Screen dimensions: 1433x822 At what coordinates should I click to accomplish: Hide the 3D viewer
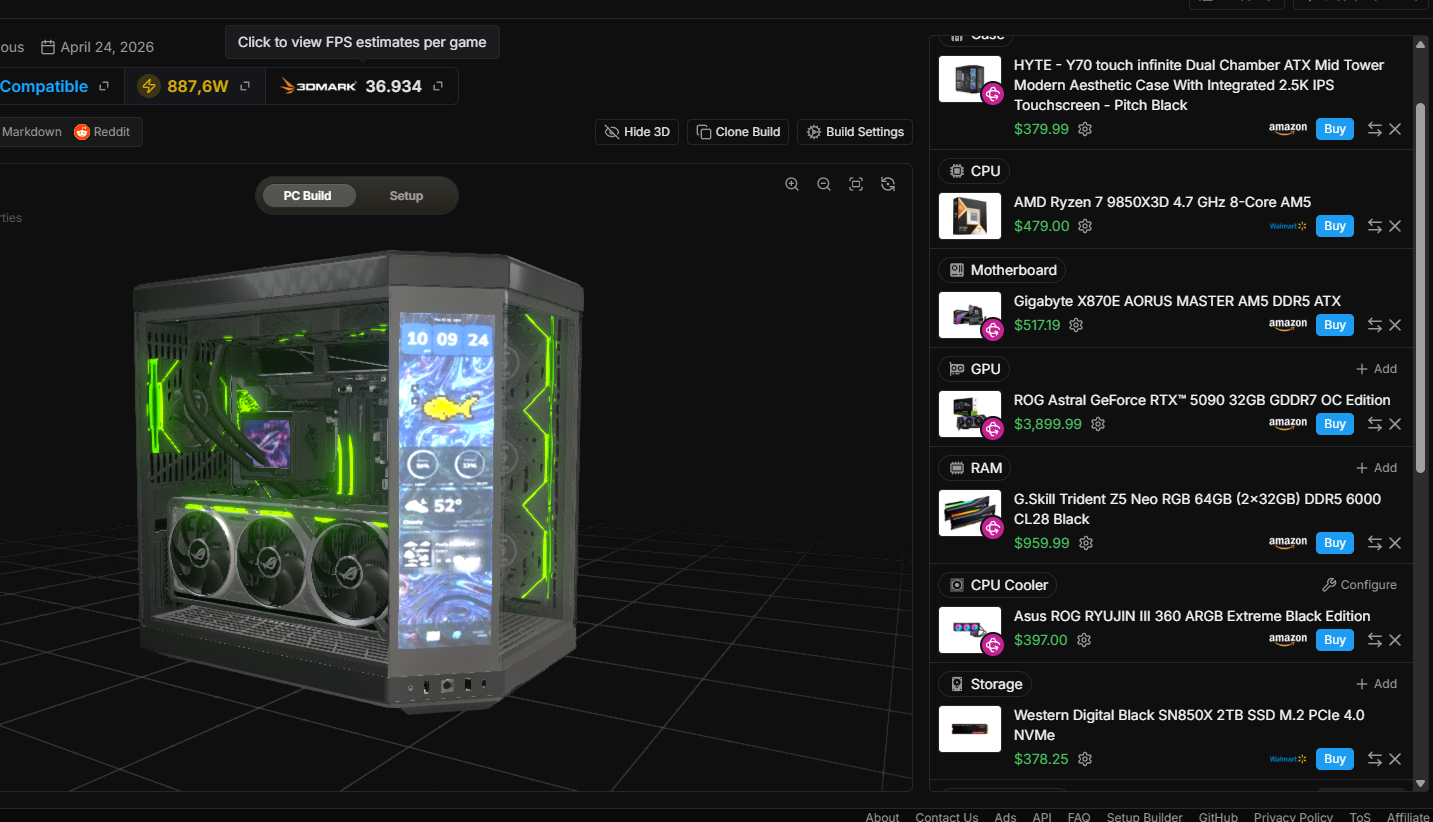[x=637, y=132]
